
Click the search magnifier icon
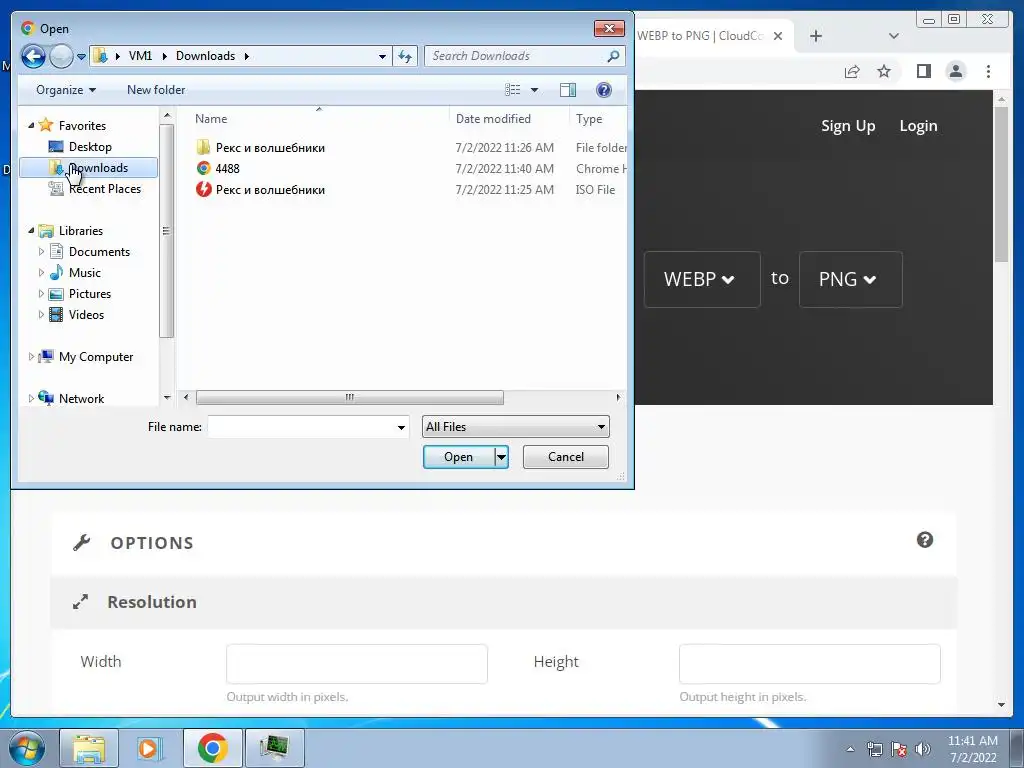(x=613, y=56)
